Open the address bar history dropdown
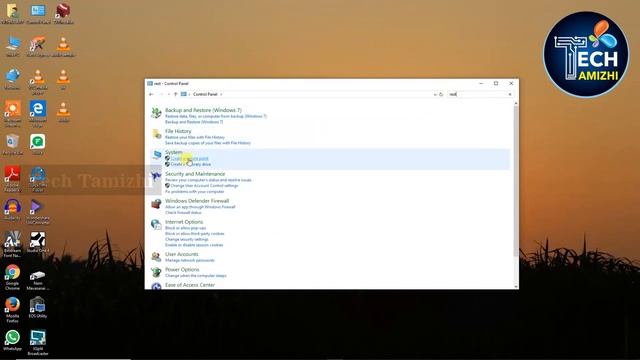This screenshot has height=360, width=640. [x=435, y=94]
